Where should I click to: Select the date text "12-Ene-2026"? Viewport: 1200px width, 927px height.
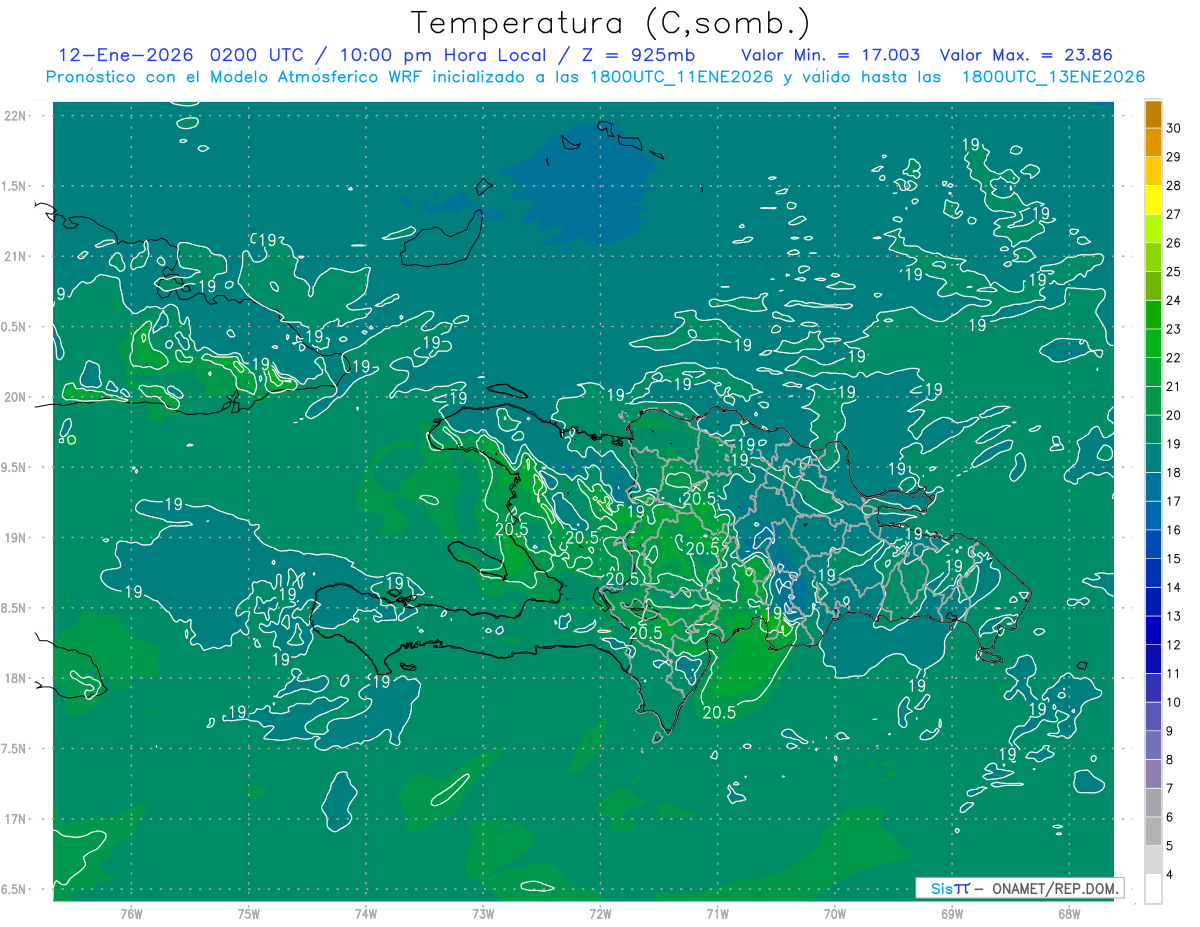pyautogui.click(x=126, y=55)
